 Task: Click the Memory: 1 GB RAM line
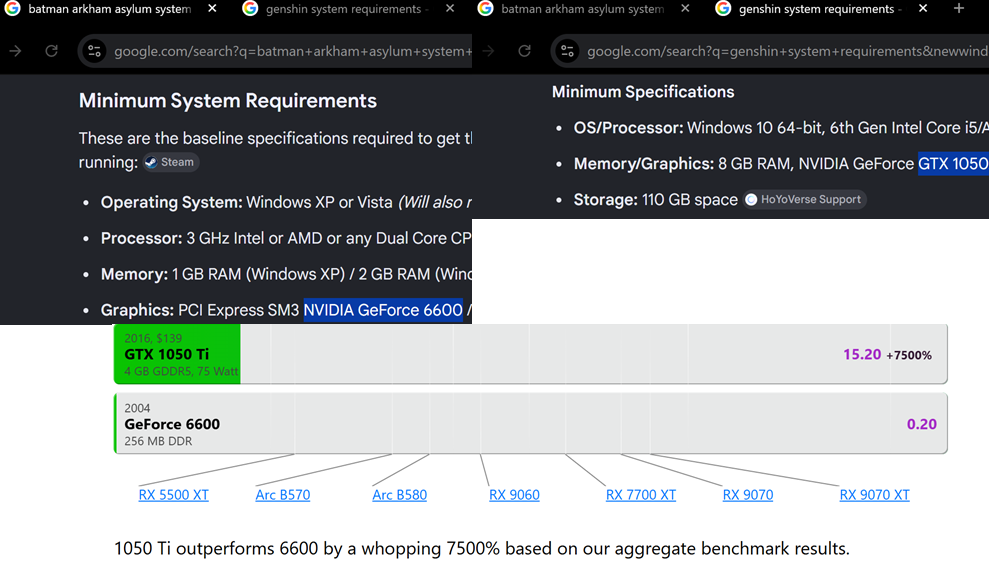[x=286, y=274]
